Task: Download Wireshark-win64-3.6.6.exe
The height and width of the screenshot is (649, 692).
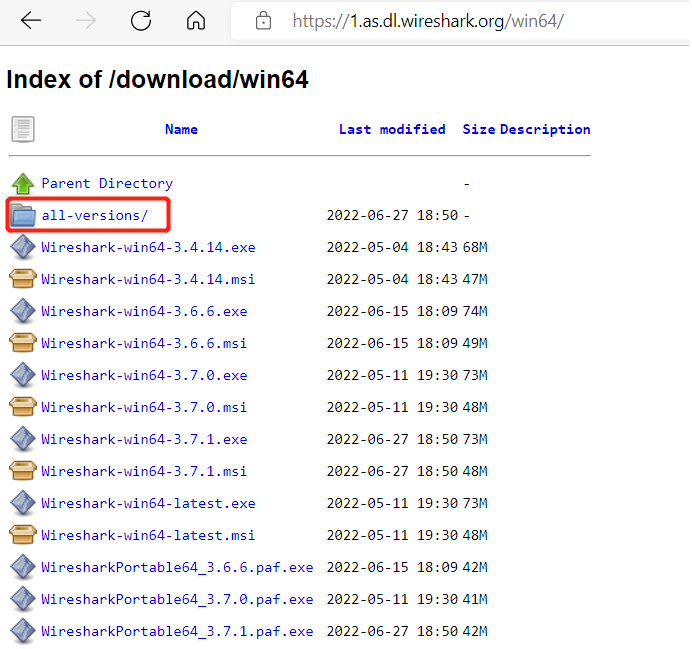Action: pos(144,311)
